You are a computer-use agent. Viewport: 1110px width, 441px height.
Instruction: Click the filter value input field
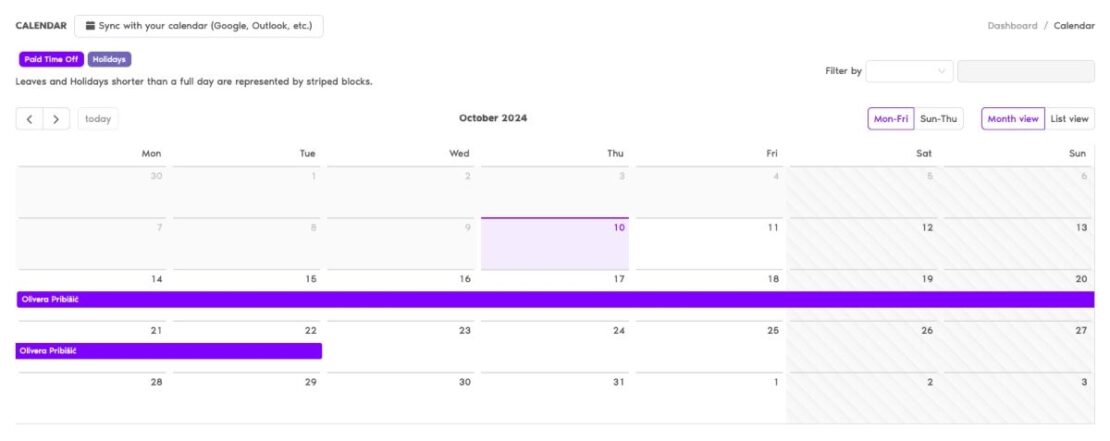pyautogui.click(x=1025, y=71)
